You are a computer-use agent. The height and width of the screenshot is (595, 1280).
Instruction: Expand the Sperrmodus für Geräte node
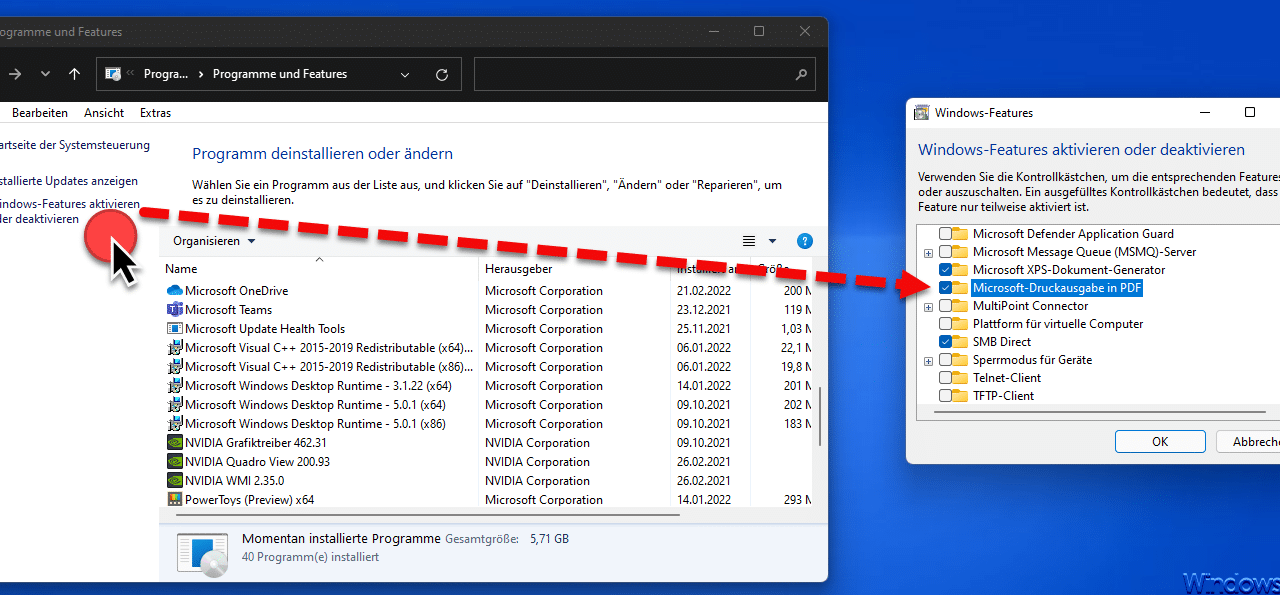coord(929,360)
